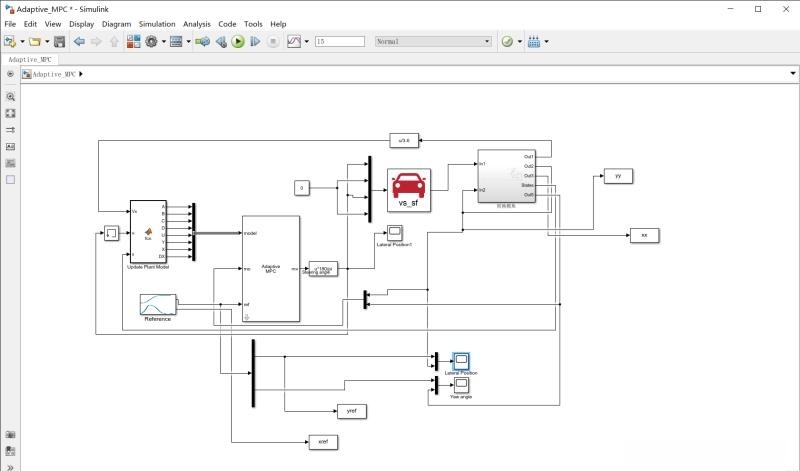Open the Simulation menu
Viewport: 800px width, 471px height.
tap(156, 23)
